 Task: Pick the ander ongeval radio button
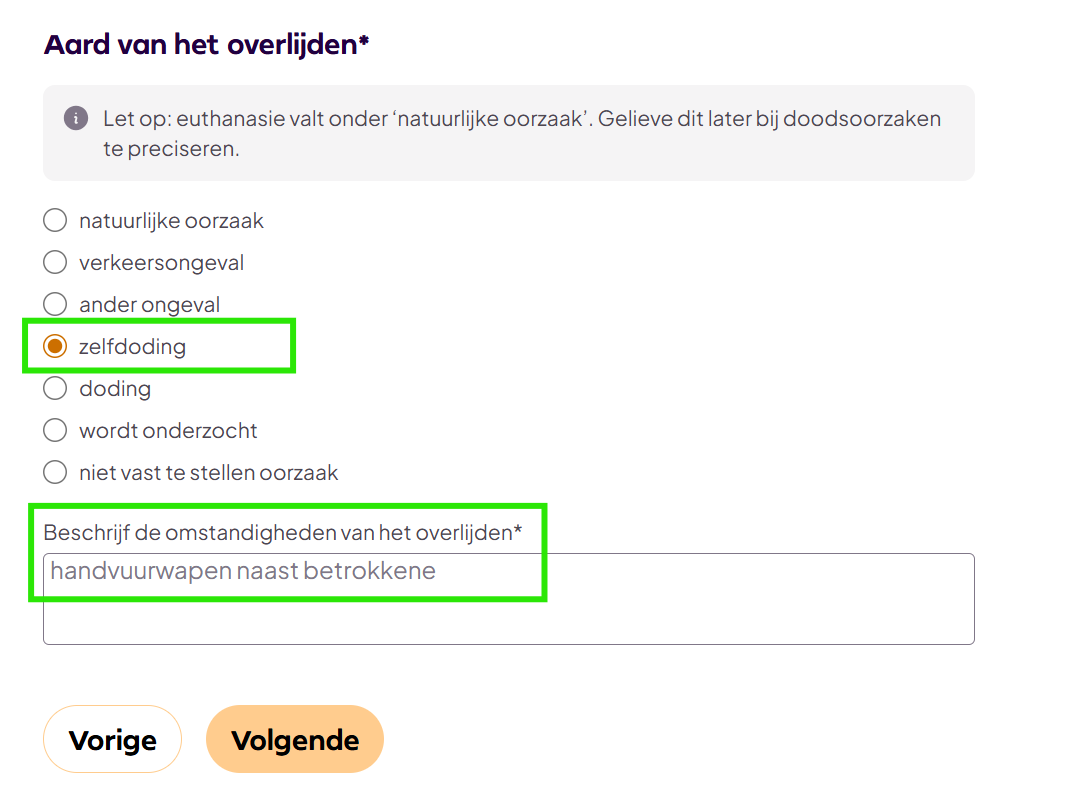(x=55, y=304)
